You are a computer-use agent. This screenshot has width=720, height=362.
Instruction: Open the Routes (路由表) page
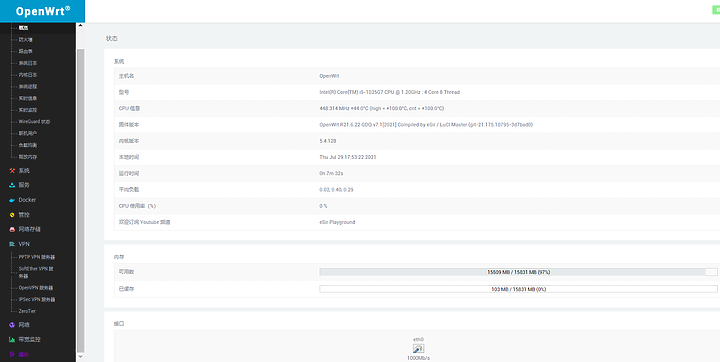pos(25,51)
